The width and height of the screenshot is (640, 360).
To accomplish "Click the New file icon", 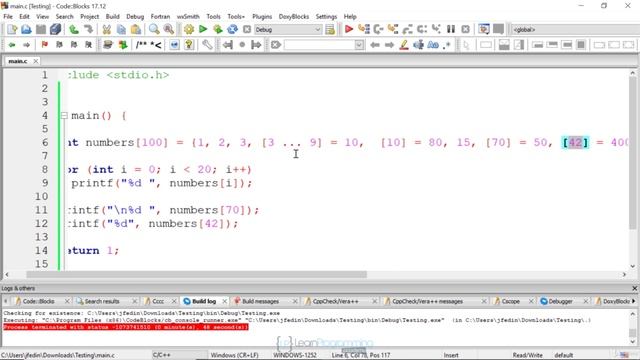I will [x=12, y=29].
